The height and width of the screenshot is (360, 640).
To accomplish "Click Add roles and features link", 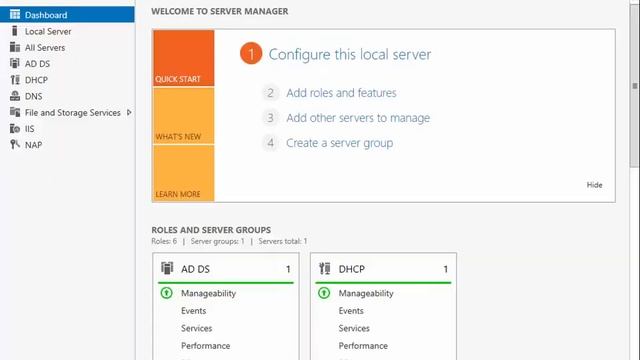I will (341, 93).
